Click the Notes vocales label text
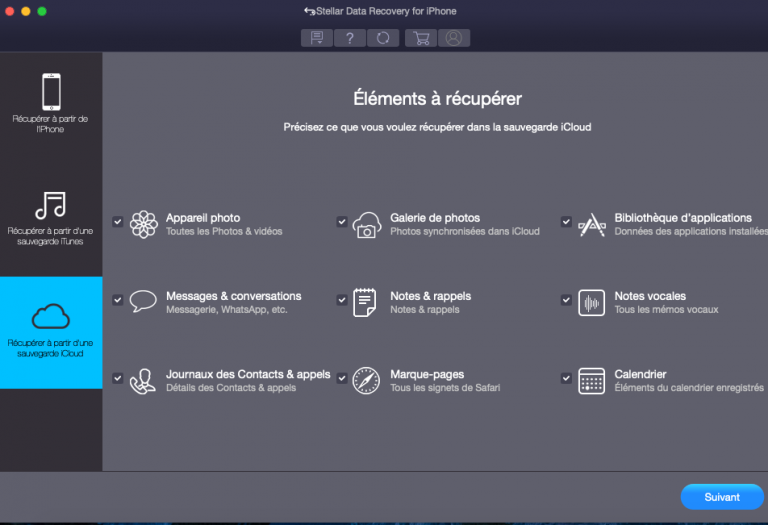This screenshot has height=525, width=768. 650,296
